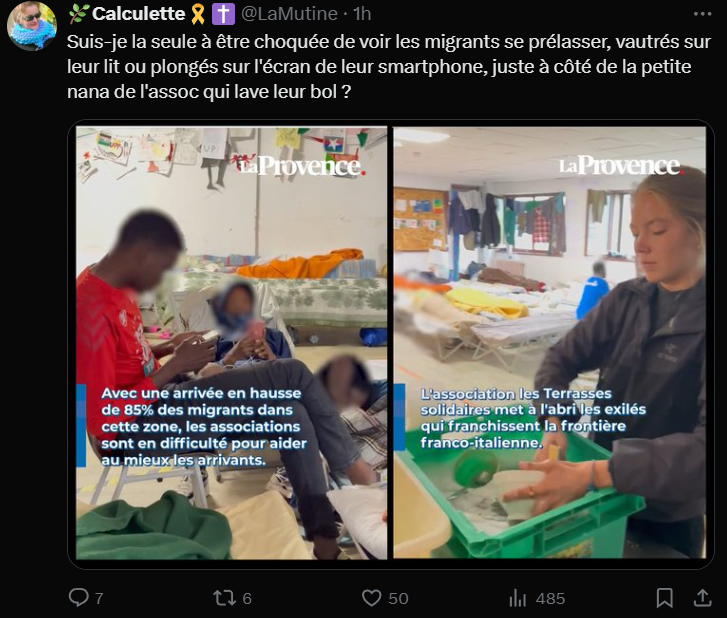View analytics via bar chart icon
This screenshot has width=727, height=618.
(x=517, y=598)
